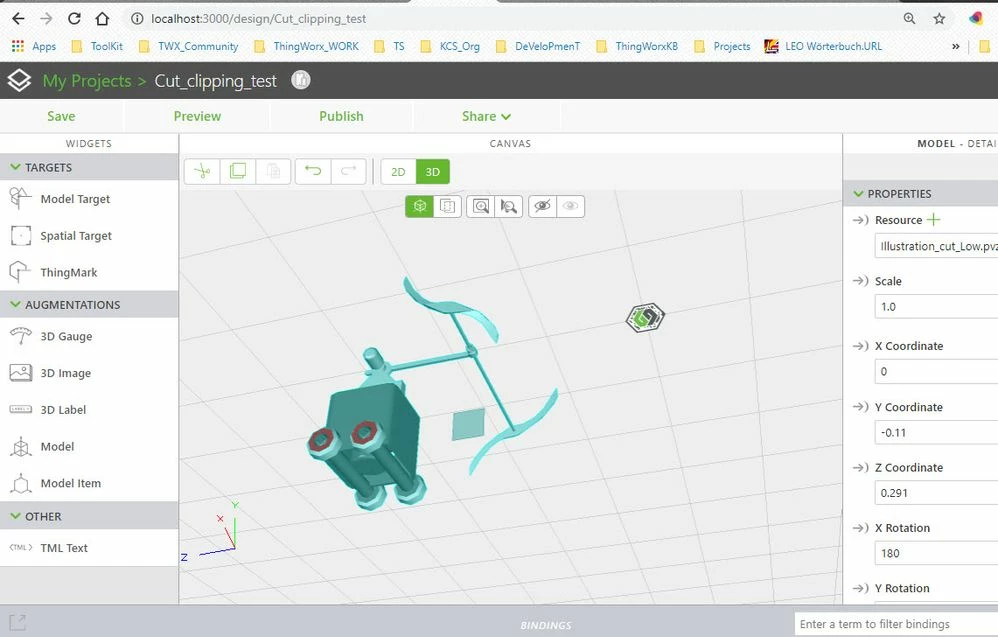
Task: Click the Y Coordinate field showing -0.11
Action: (936, 433)
